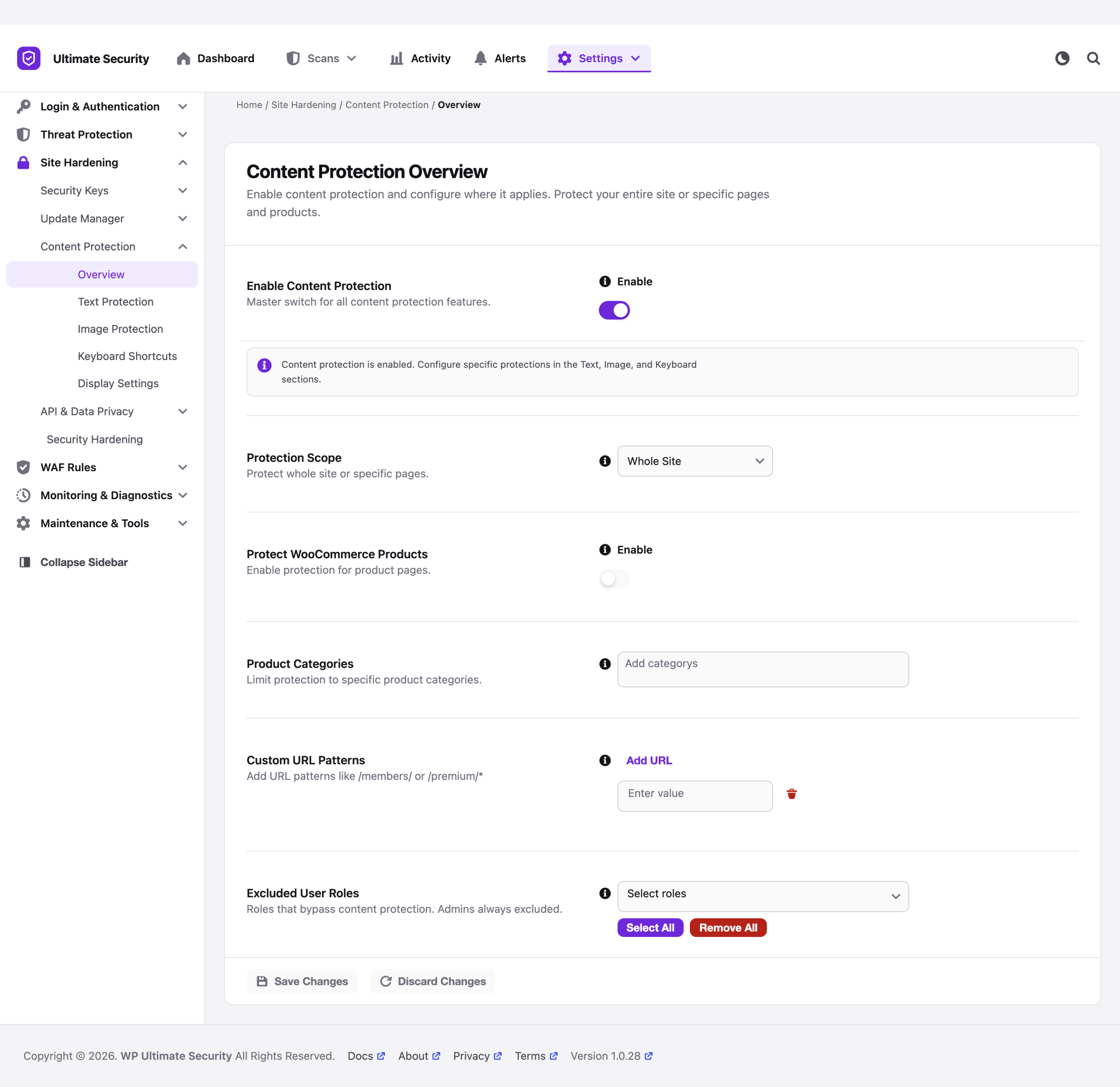Click the Dashboard home icon

coord(183,58)
